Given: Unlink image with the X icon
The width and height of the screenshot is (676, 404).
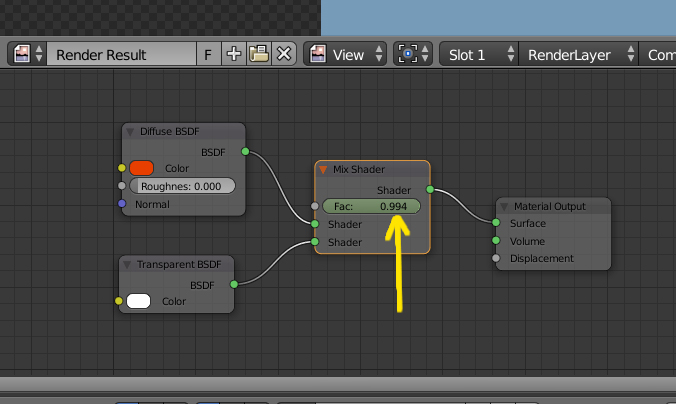Looking at the screenshot, I should (284, 54).
